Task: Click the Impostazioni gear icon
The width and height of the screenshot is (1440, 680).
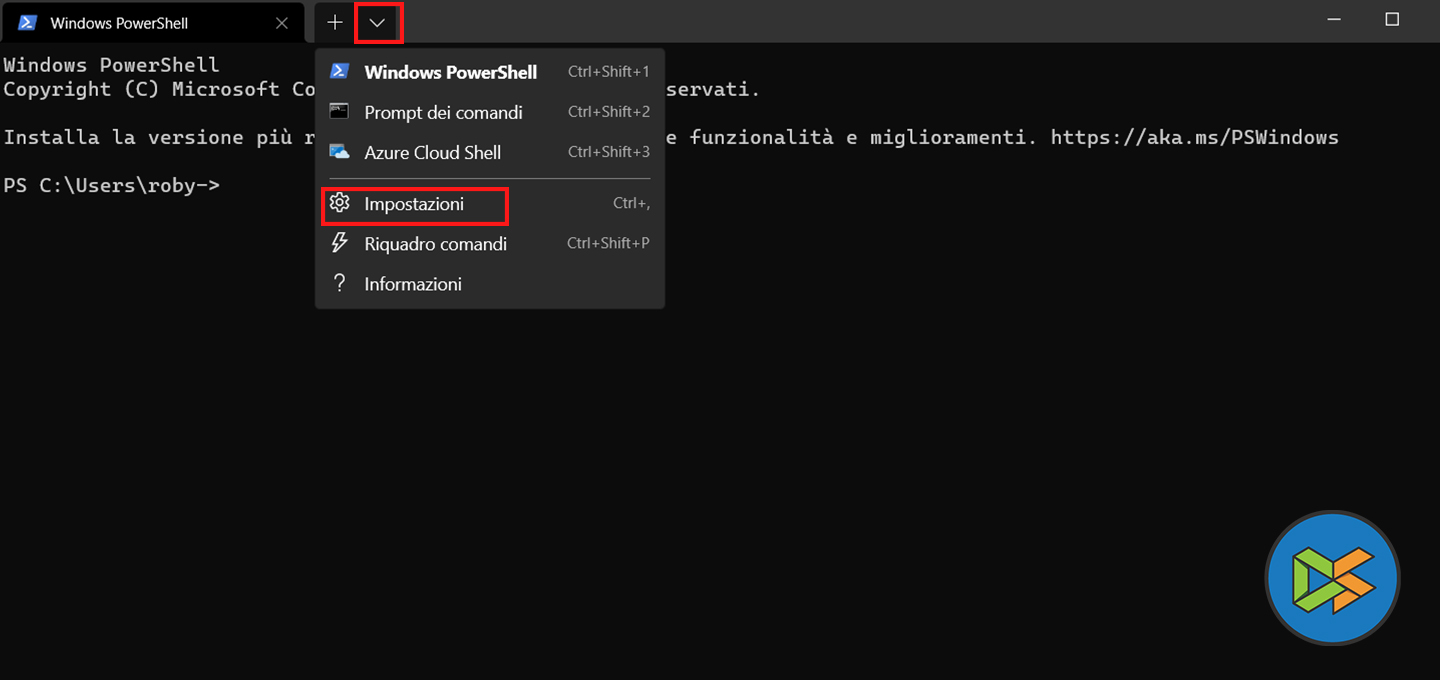Action: point(340,203)
